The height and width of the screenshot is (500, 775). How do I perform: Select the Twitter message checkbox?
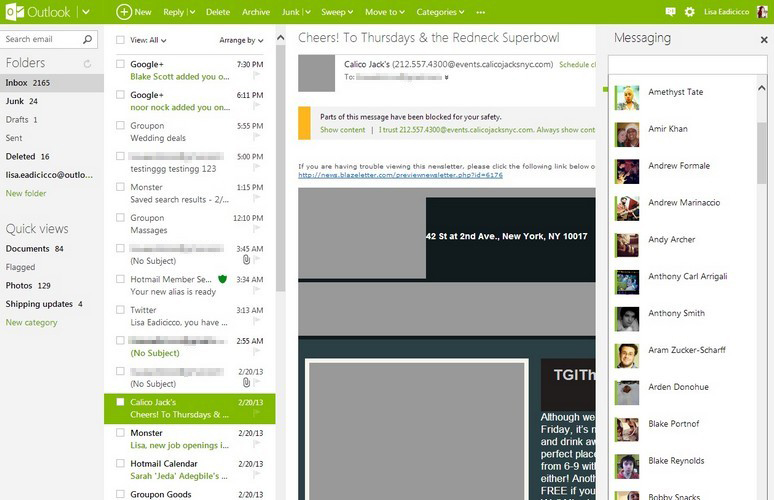[120, 309]
